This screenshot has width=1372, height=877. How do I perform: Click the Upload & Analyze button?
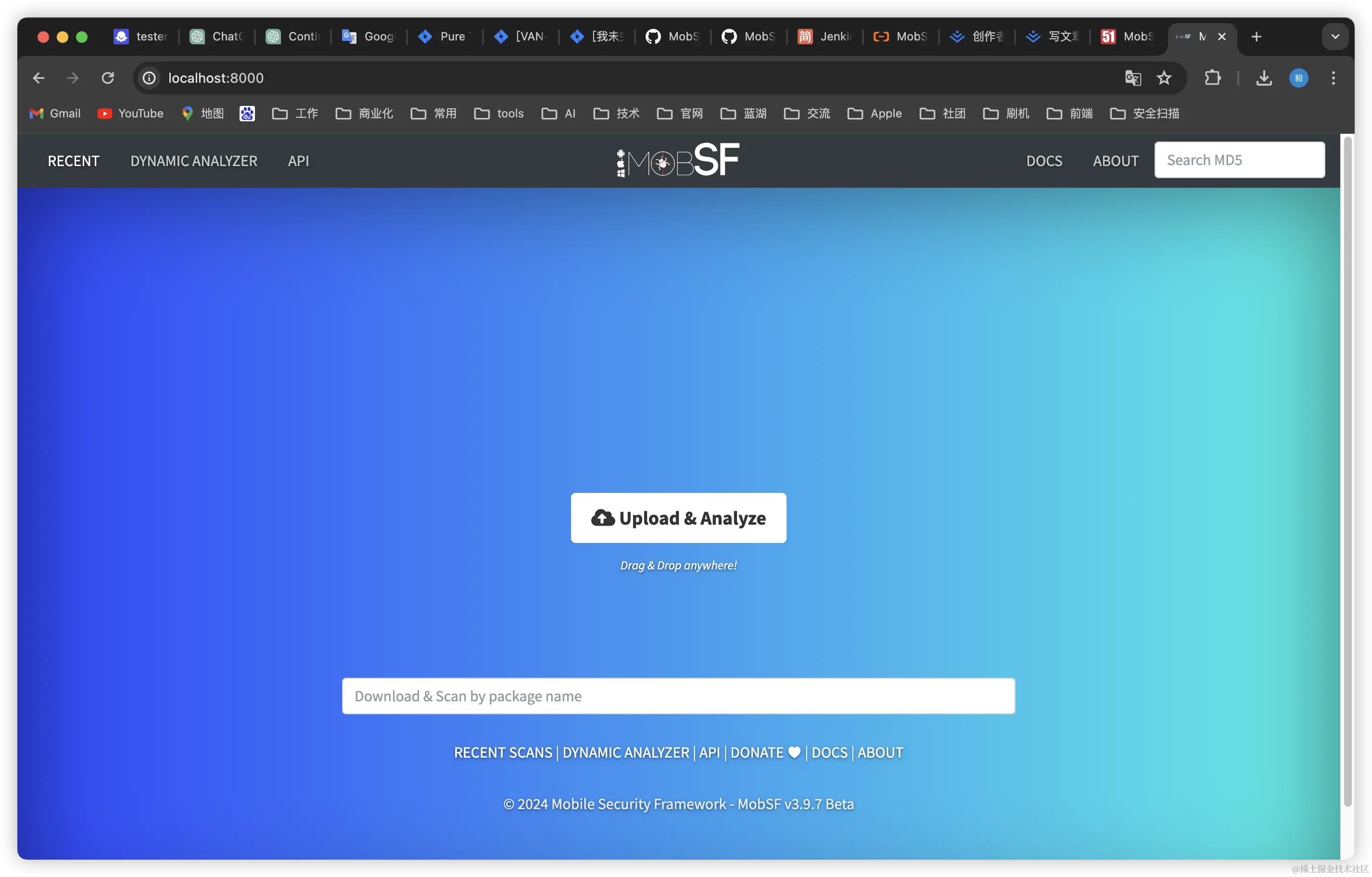[678, 518]
